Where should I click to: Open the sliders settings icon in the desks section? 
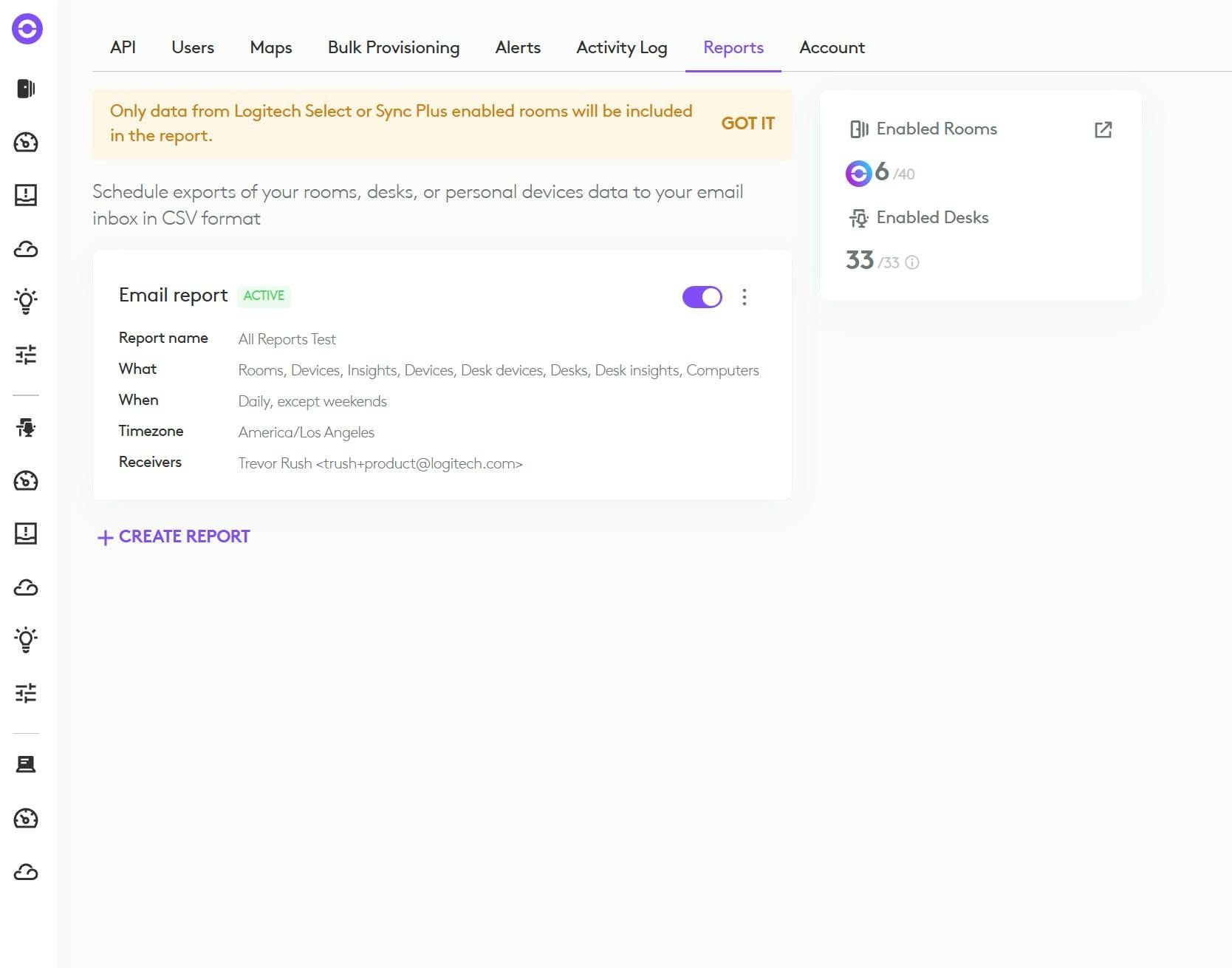click(x=26, y=693)
